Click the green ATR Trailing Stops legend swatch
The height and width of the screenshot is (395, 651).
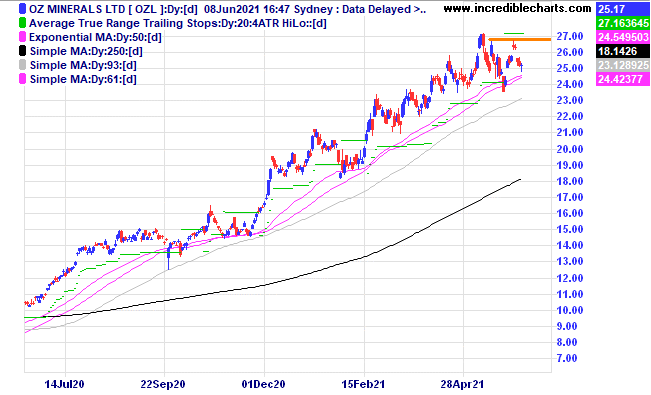22,23
